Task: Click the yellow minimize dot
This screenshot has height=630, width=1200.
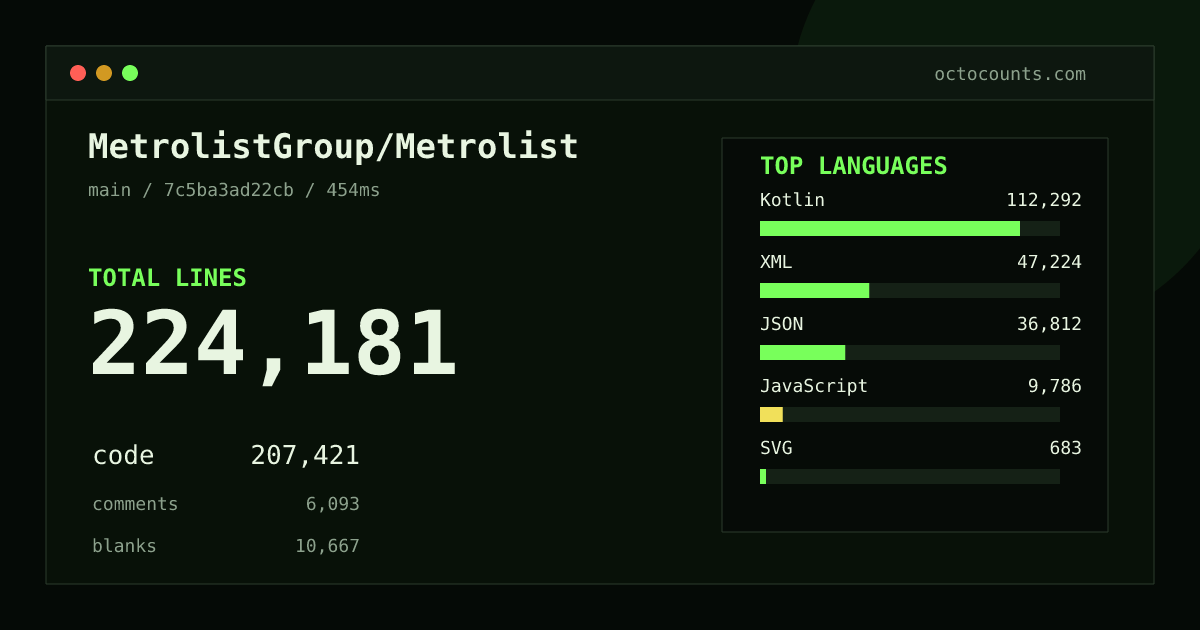Action: pyautogui.click(x=104, y=73)
